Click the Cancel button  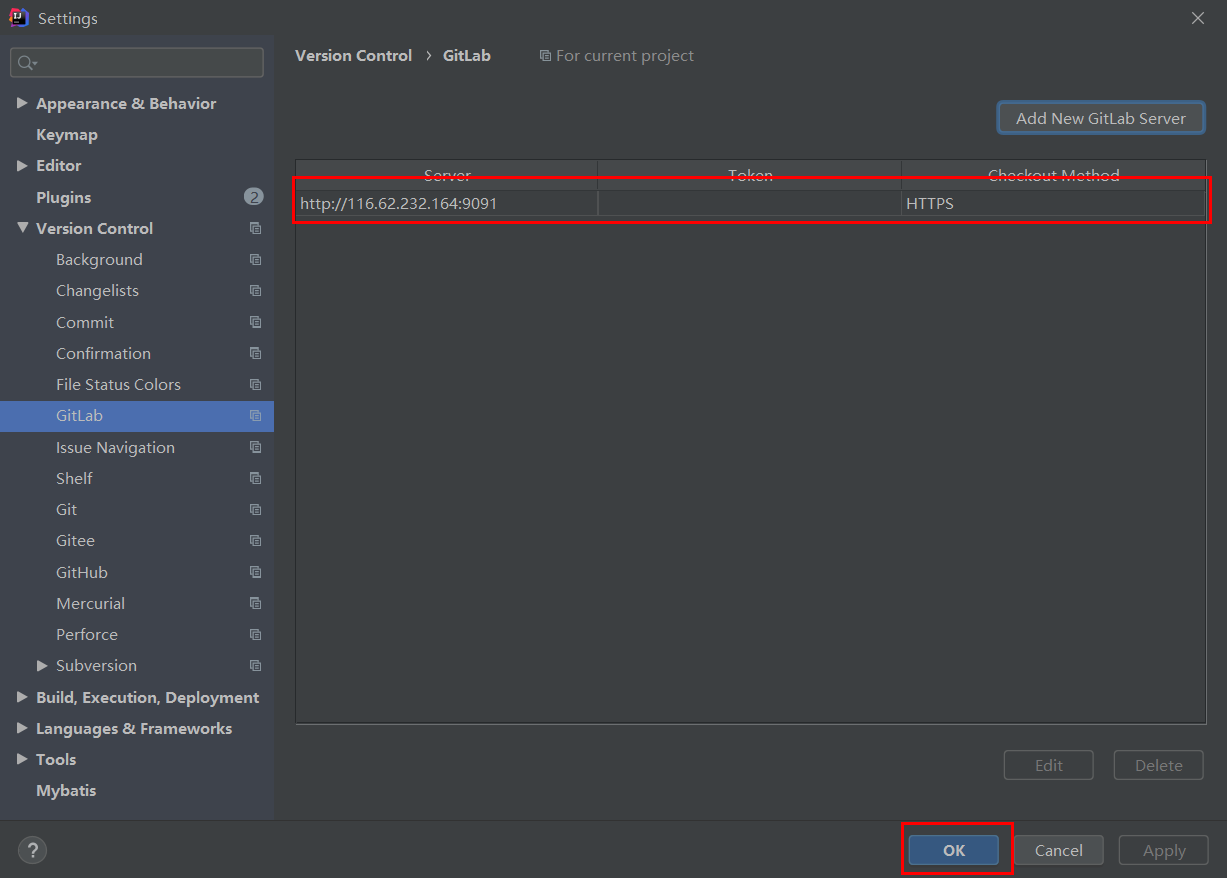[x=1059, y=850]
